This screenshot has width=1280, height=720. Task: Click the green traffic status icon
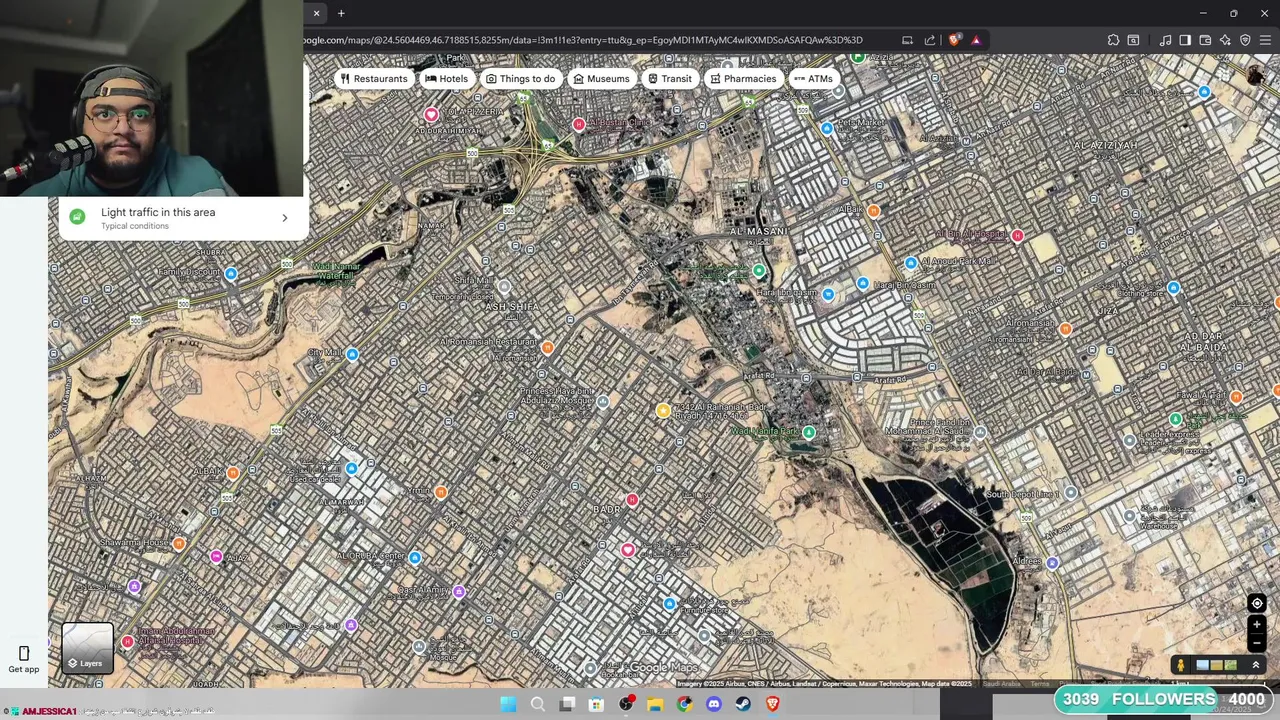coord(77,217)
